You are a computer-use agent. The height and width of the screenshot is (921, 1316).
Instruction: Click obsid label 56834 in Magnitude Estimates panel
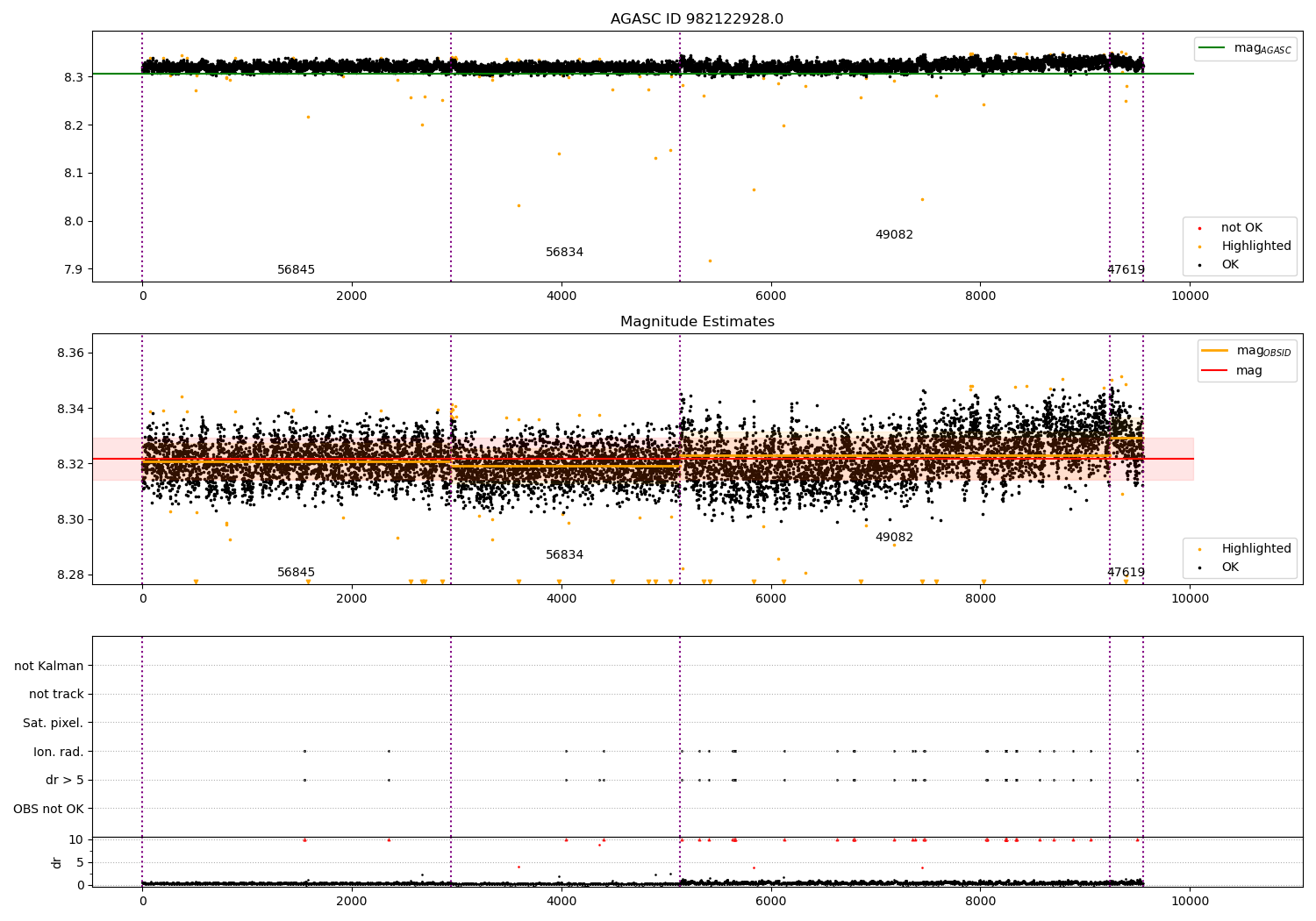coord(564,555)
